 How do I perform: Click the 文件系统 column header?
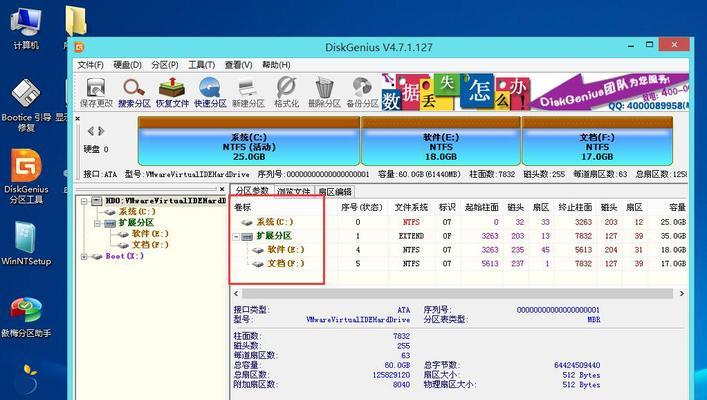(411, 207)
